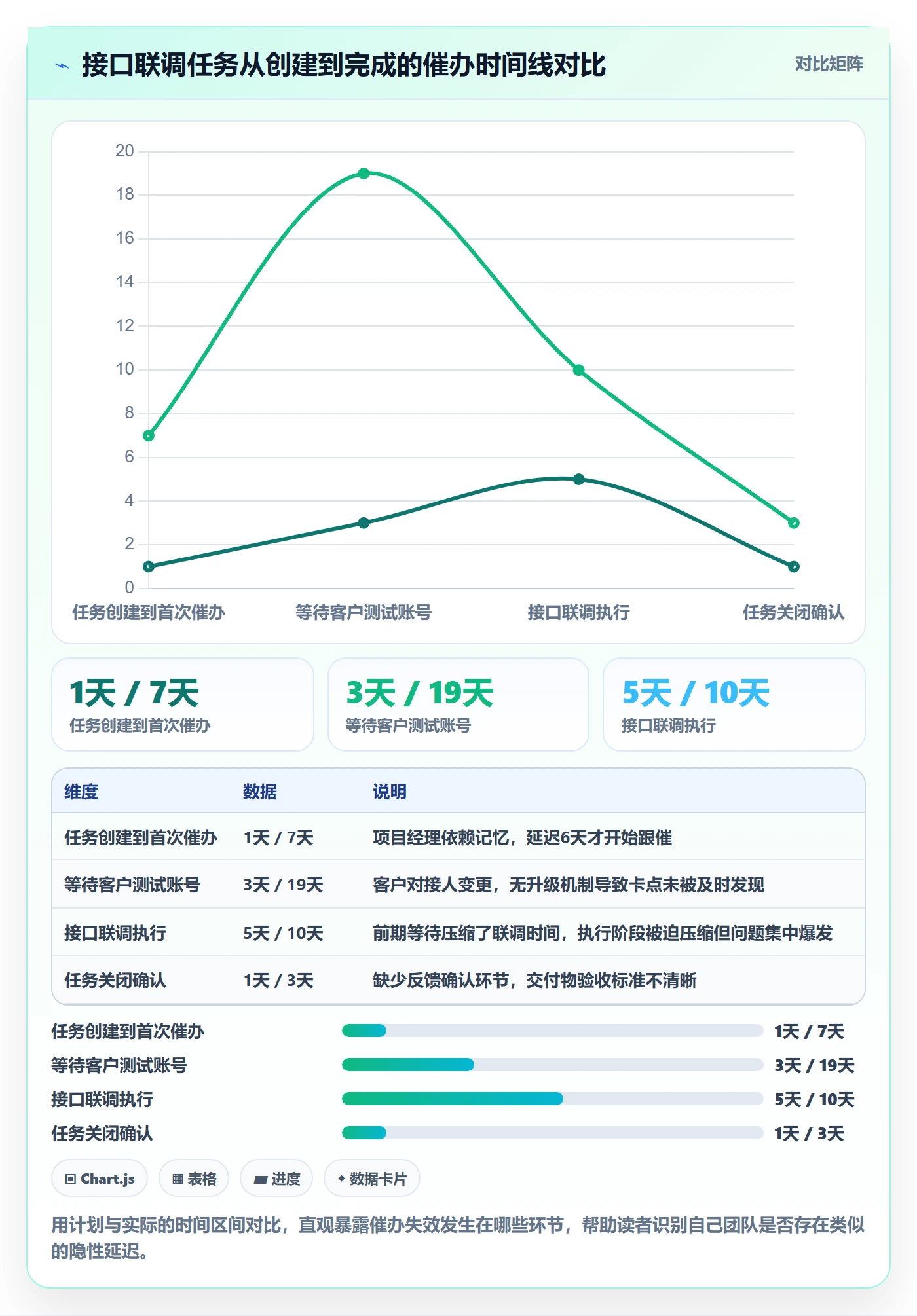The height and width of the screenshot is (1316, 917).
Task: Click the 任务创建到首次催办 progress bar
Action: 552,1031
